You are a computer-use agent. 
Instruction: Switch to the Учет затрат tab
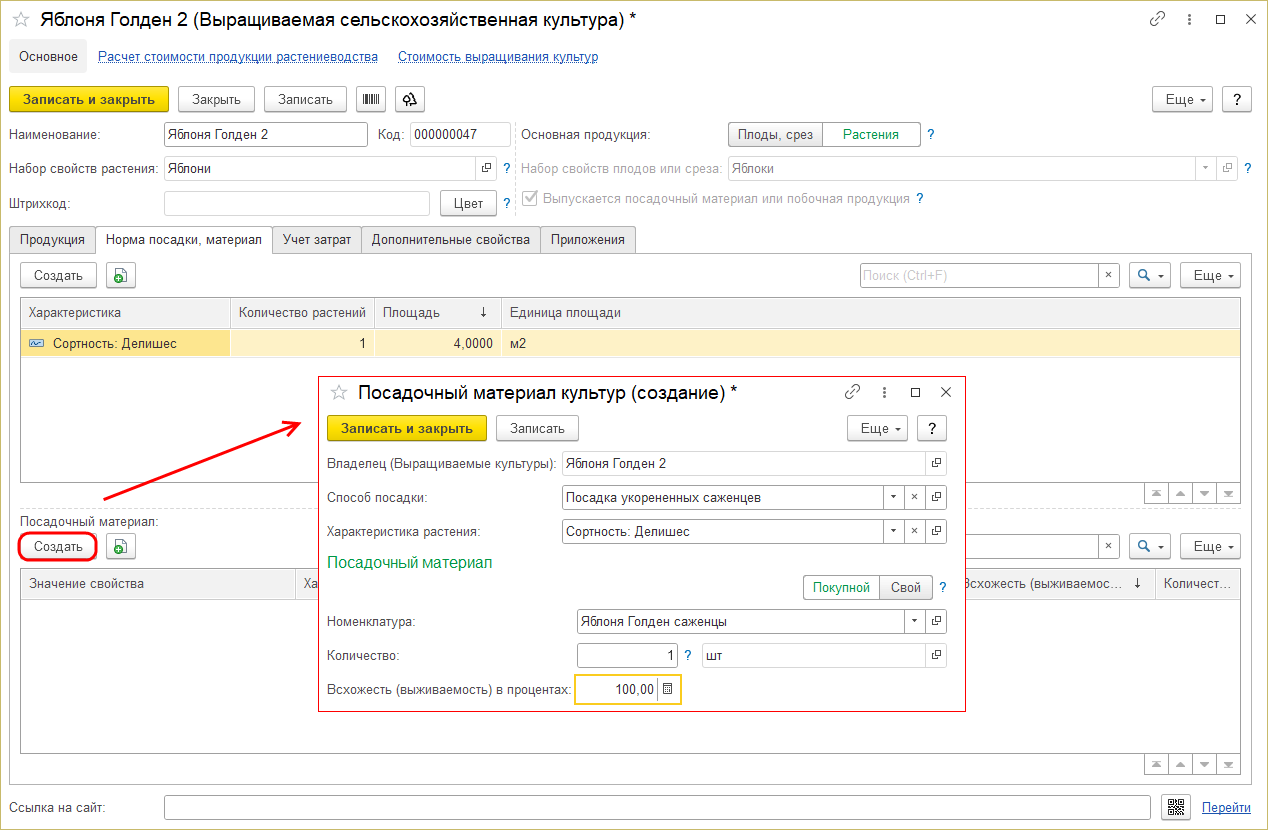pos(316,240)
